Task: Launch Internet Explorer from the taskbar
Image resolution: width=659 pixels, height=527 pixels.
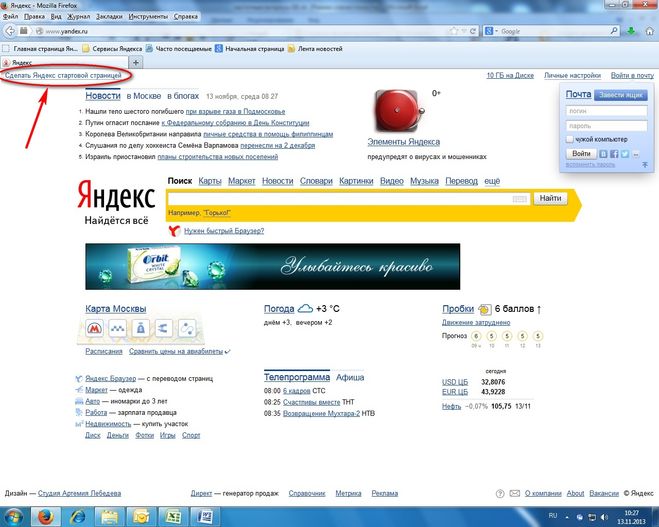Action: click(x=78, y=516)
